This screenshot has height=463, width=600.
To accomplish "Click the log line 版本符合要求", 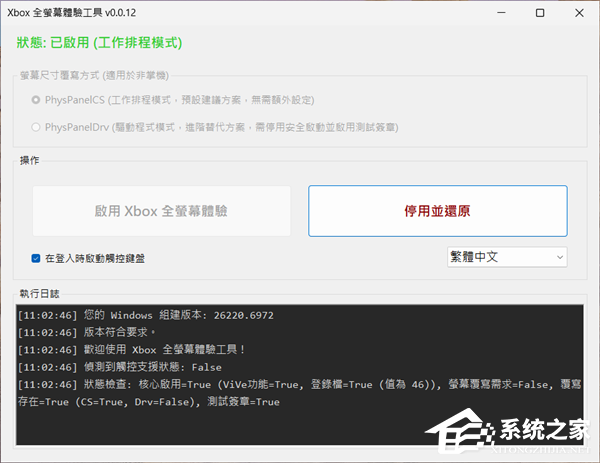I will click(86, 332).
